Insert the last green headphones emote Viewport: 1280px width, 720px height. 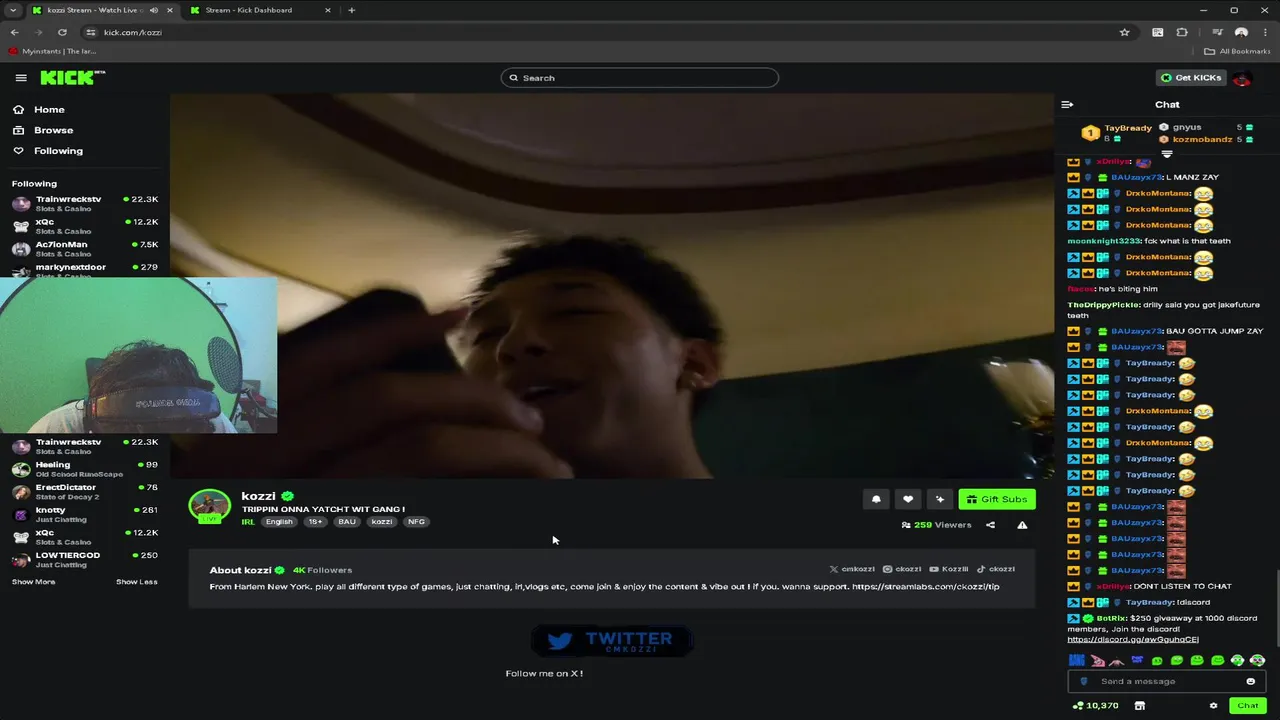pos(1257,660)
